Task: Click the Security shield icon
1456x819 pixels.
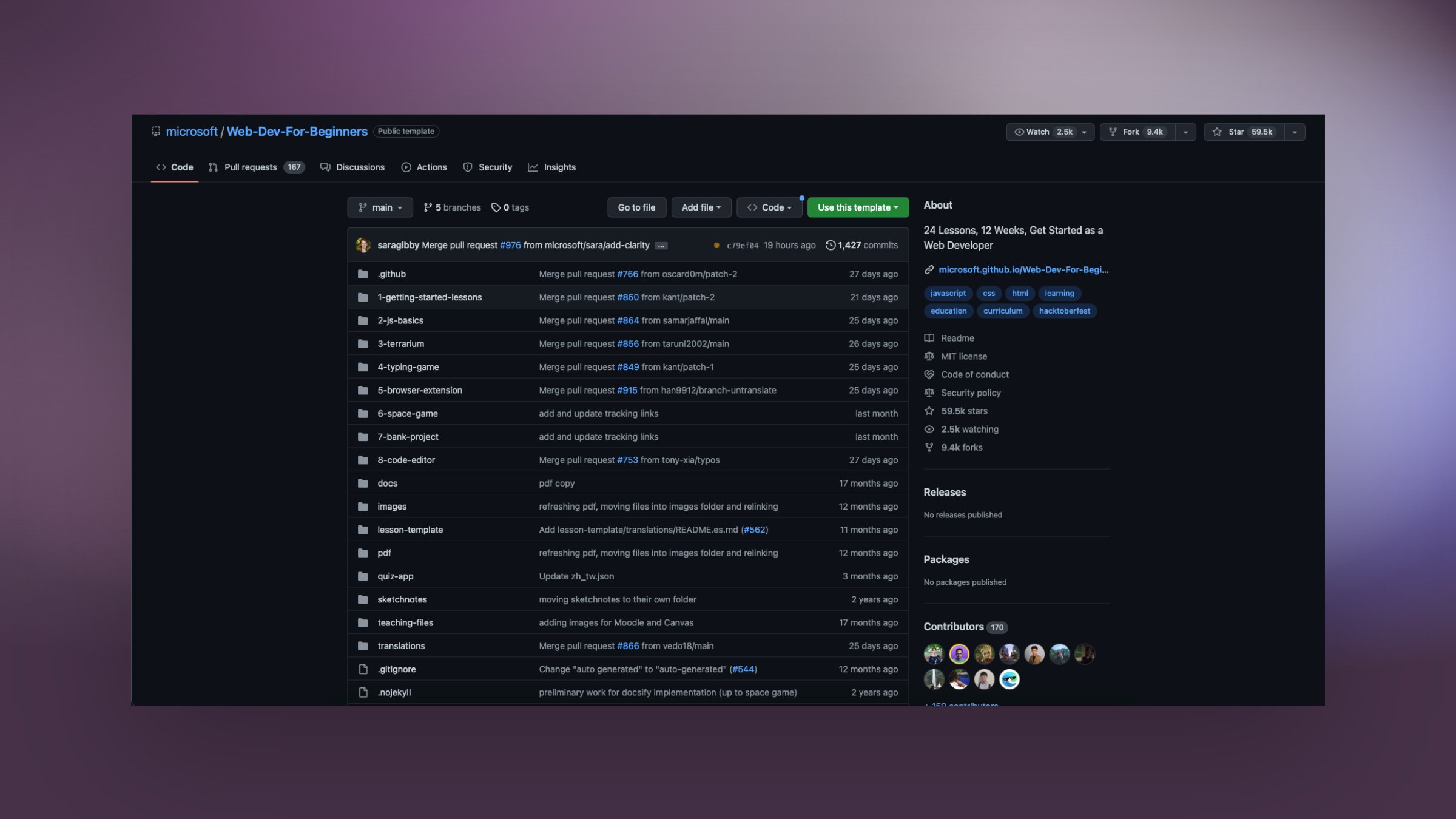Action: tap(467, 167)
